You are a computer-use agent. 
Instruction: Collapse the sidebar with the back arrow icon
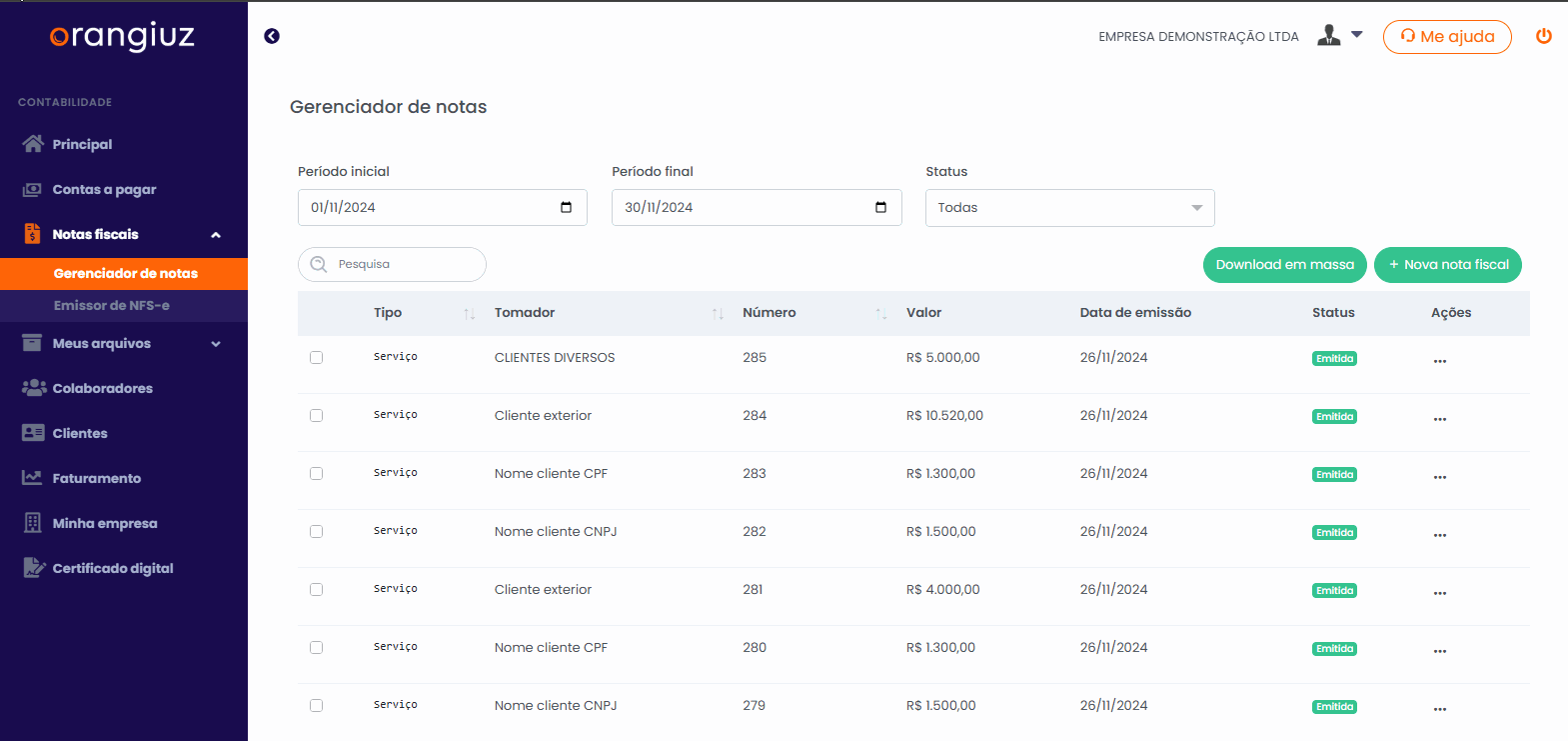pyautogui.click(x=272, y=36)
